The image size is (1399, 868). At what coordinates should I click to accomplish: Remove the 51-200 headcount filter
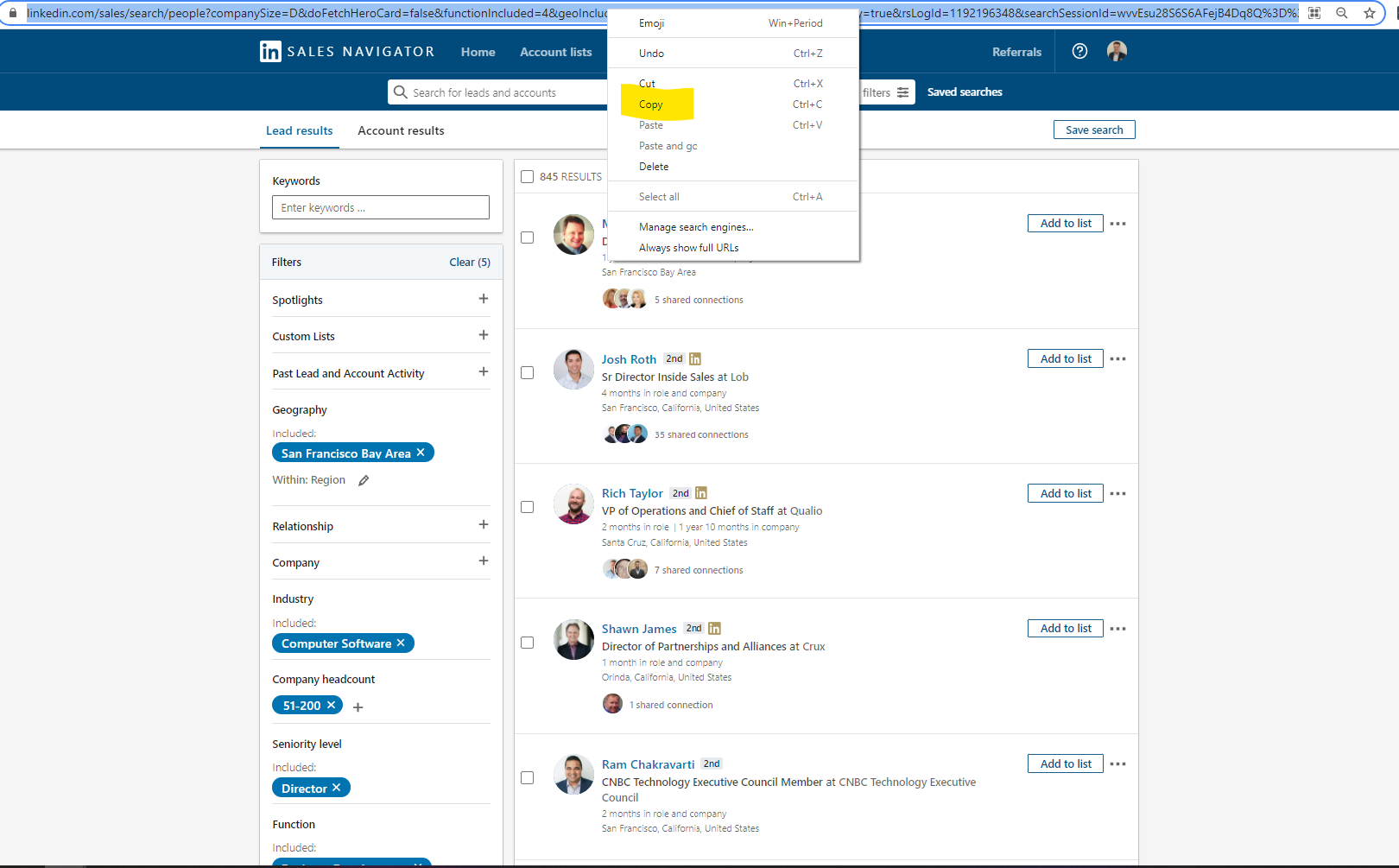pyautogui.click(x=331, y=705)
